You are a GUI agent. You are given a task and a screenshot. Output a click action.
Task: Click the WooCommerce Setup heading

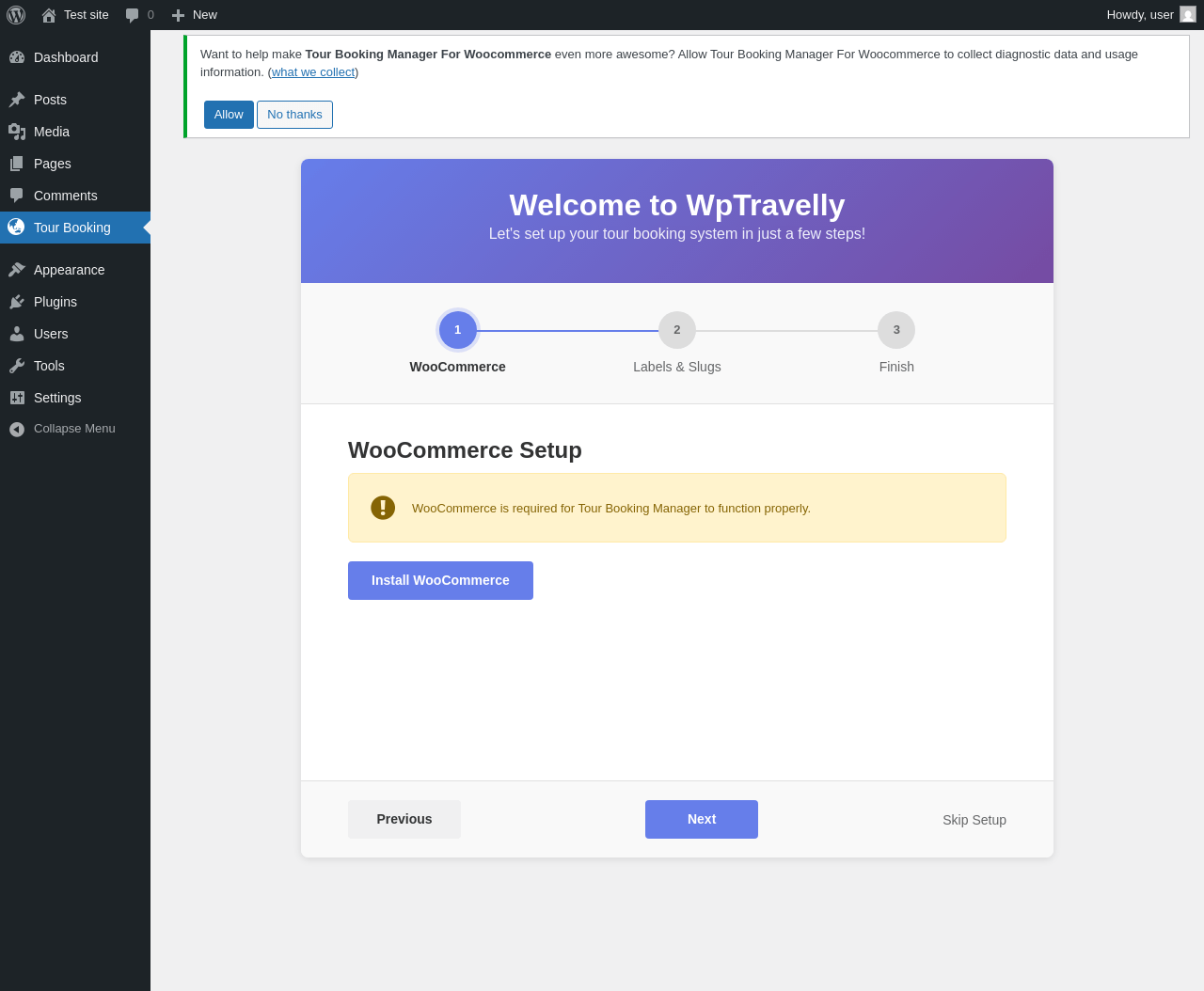pos(465,450)
